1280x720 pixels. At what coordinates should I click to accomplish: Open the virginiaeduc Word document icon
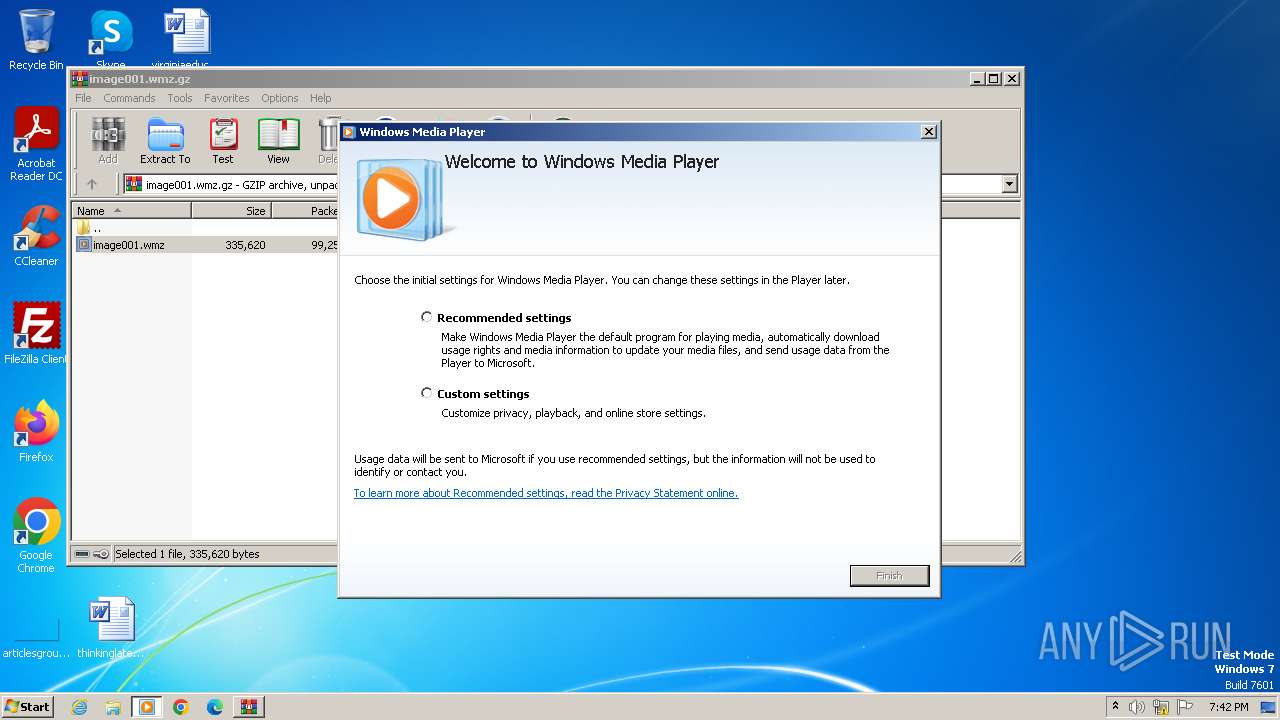click(187, 40)
